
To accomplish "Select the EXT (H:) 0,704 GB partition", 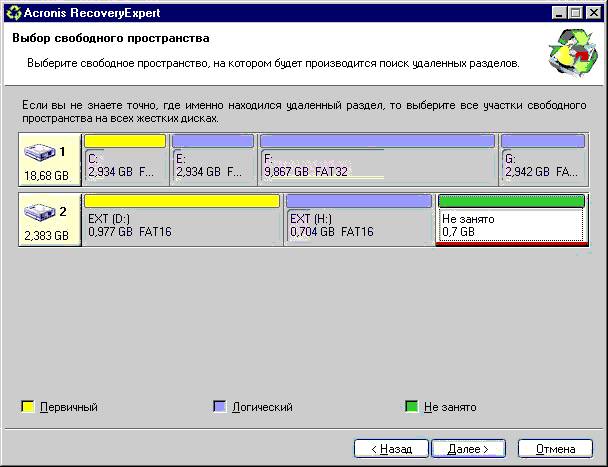I will tap(357, 225).
